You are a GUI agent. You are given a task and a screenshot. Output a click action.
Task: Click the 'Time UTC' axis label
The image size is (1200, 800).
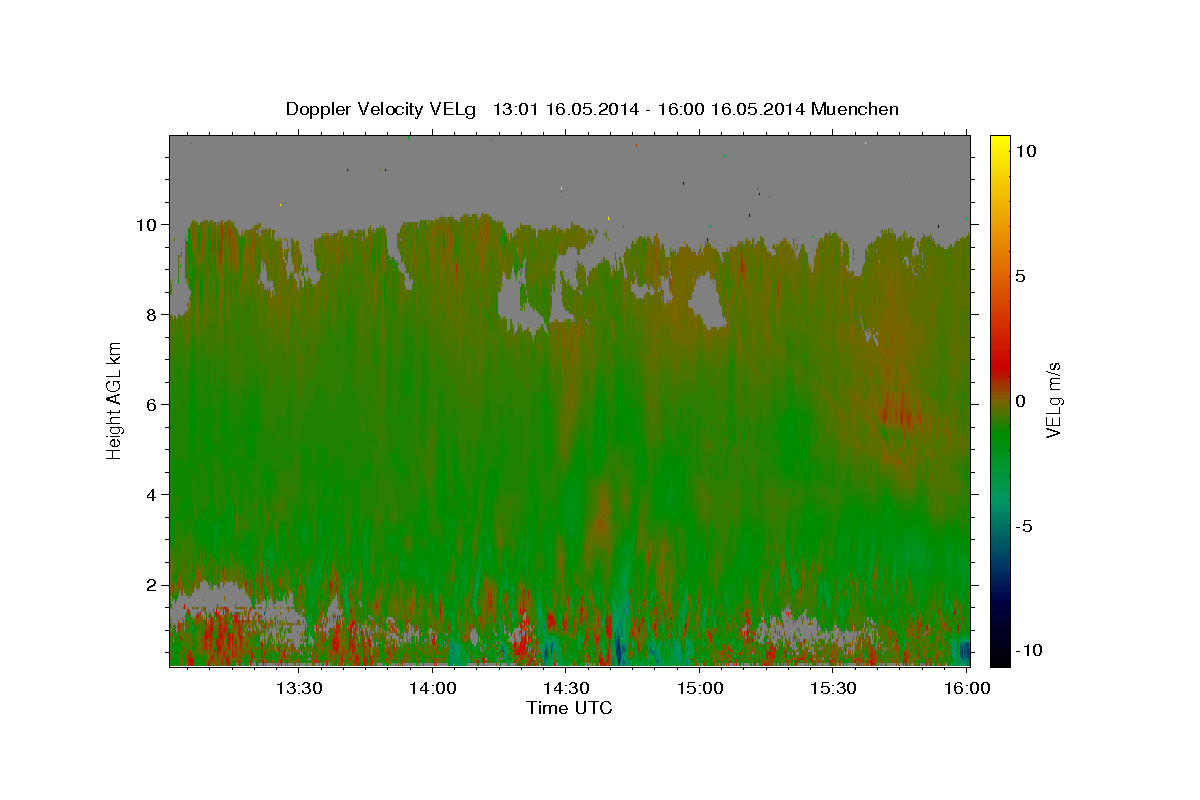[x=569, y=709]
